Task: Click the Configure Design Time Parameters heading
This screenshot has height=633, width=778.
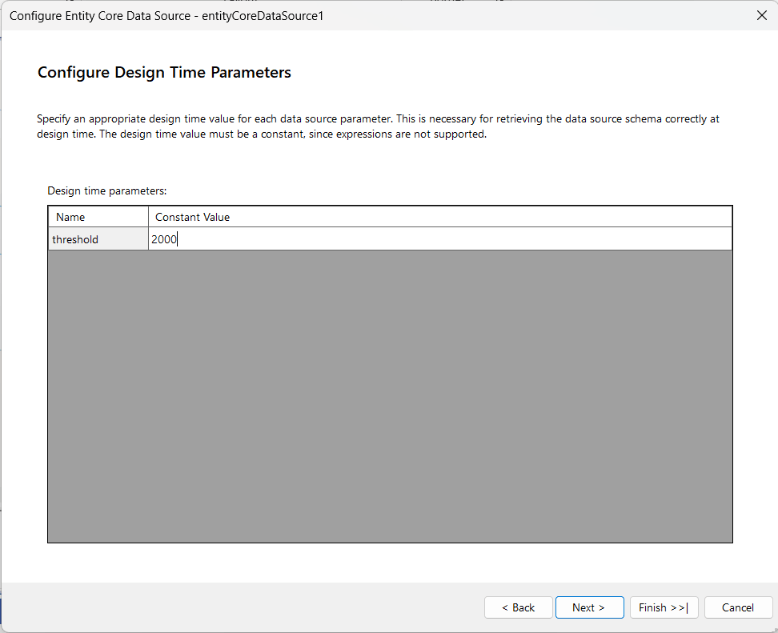Action: (164, 72)
